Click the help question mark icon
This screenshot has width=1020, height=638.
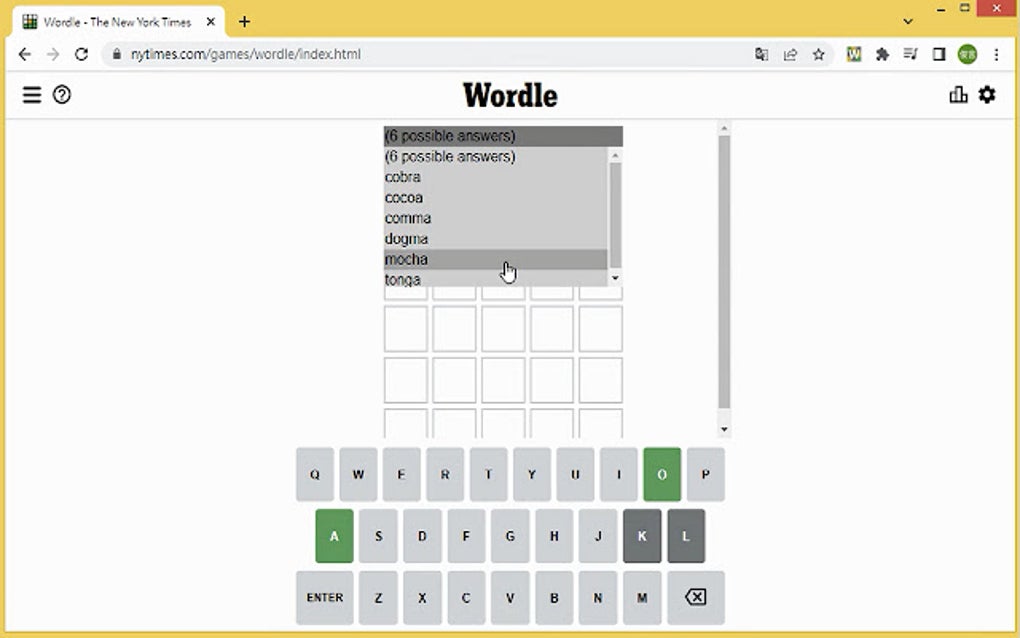point(62,95)
